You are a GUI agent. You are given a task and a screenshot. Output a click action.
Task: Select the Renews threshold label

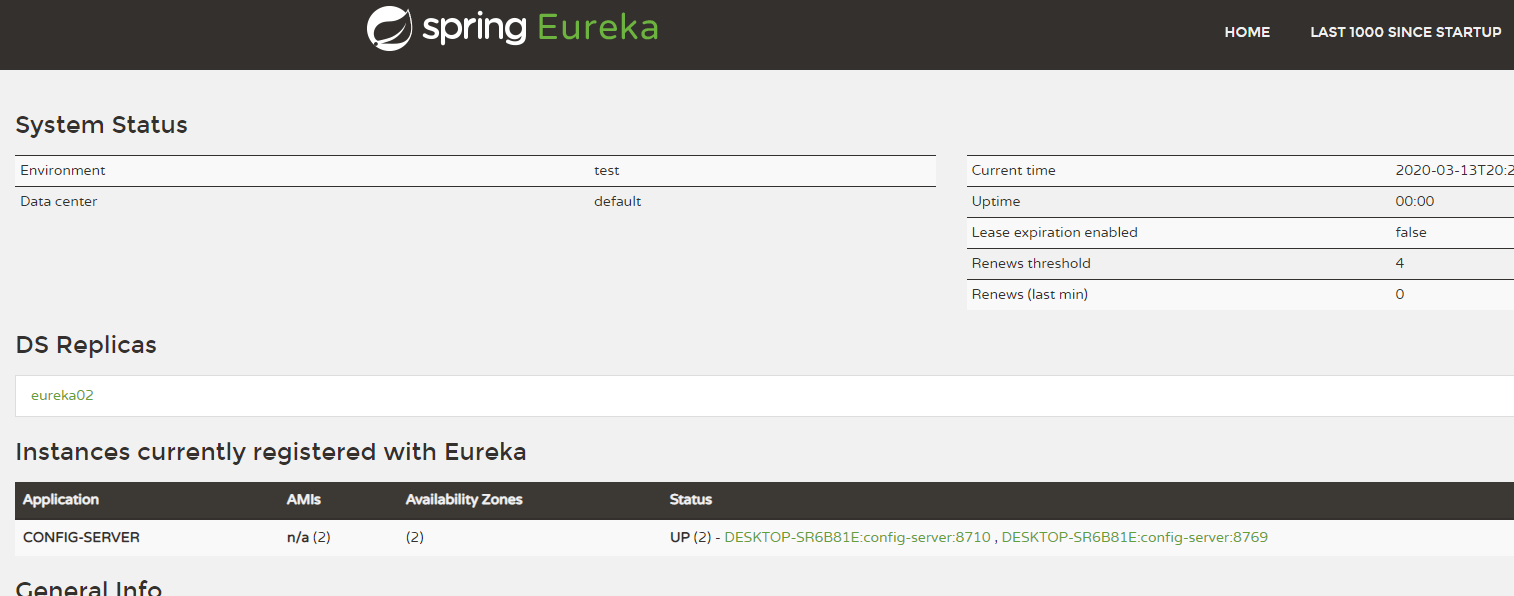point(1031,263)
